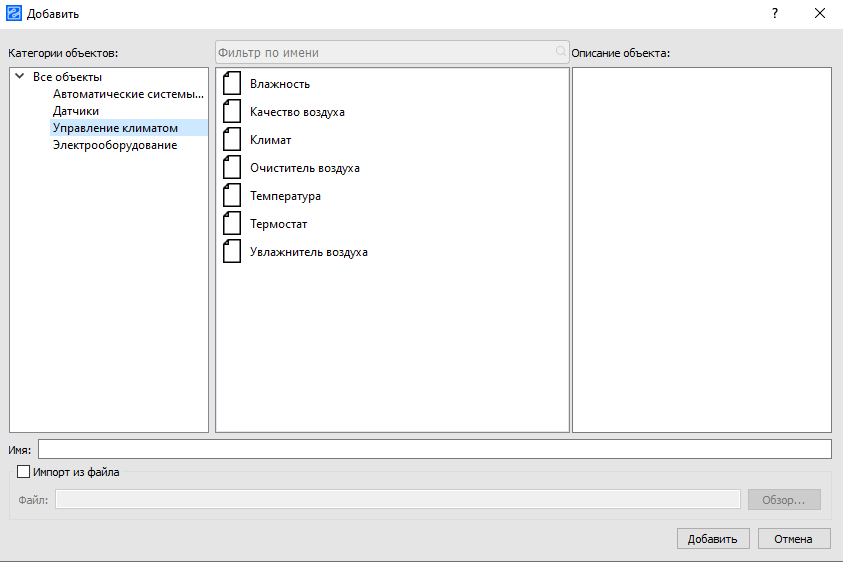Click the Температура object icon
Screen dimensions: 843x562
[232, 196]
